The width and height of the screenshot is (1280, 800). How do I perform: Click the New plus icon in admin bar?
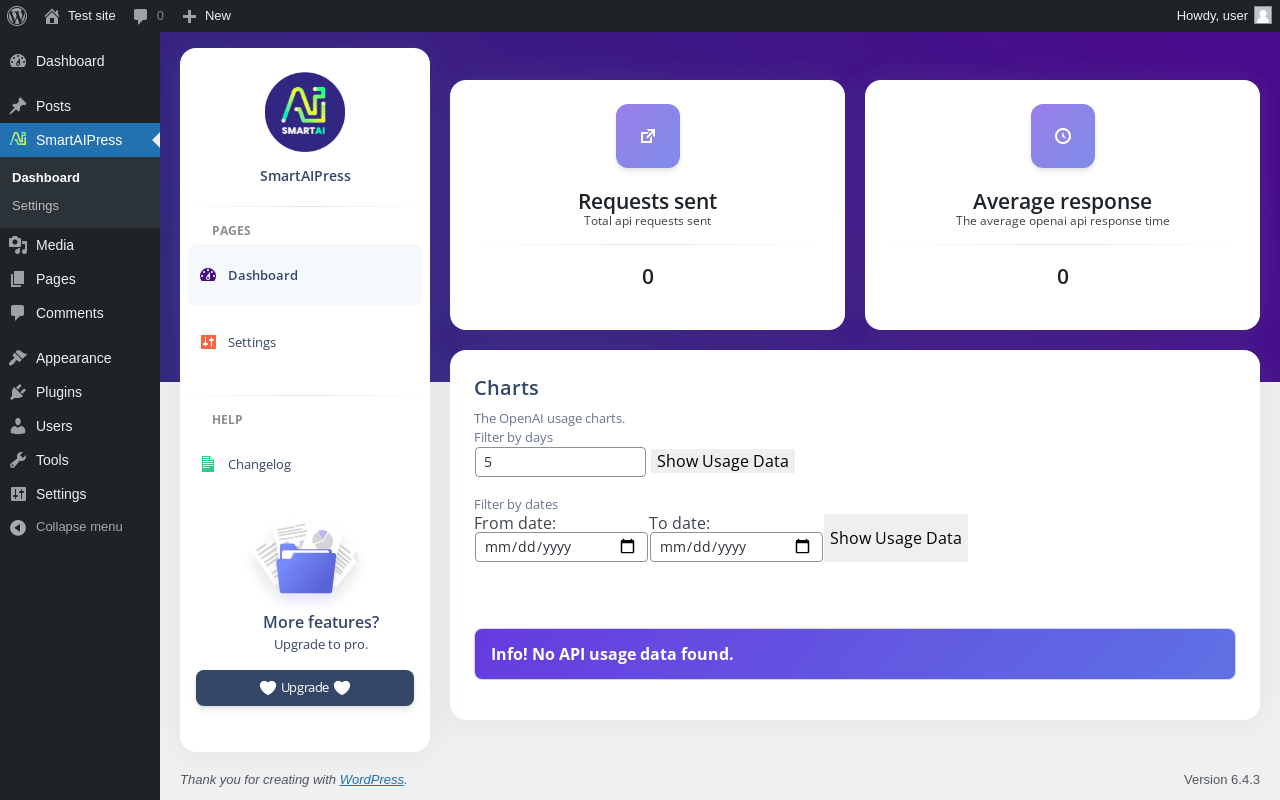click(x=189, y=16)
